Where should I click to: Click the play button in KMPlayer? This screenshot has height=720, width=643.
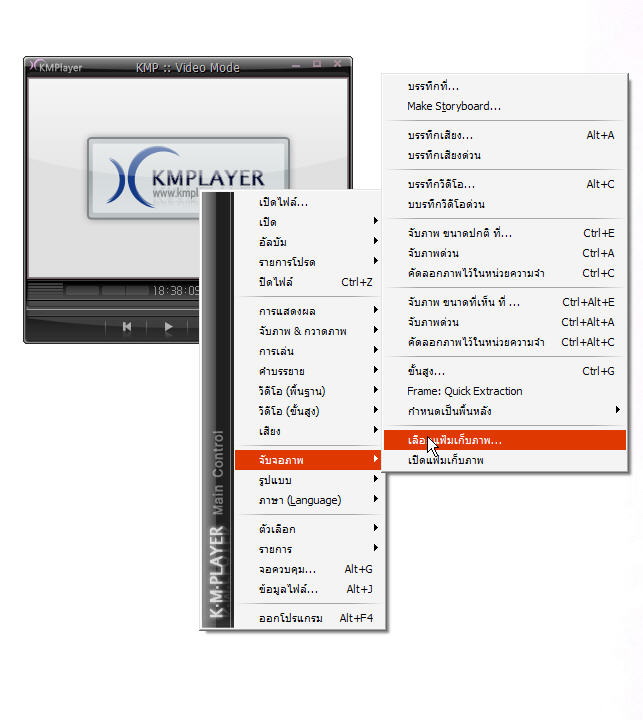(x=168, y=326)
